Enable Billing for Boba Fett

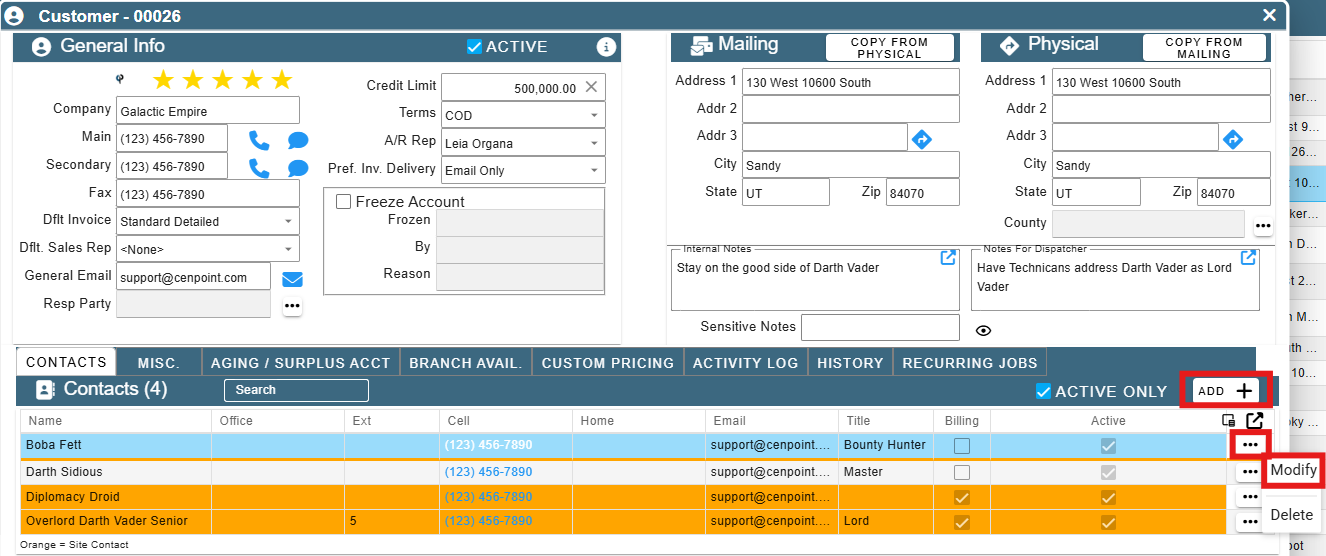[961, 446]
